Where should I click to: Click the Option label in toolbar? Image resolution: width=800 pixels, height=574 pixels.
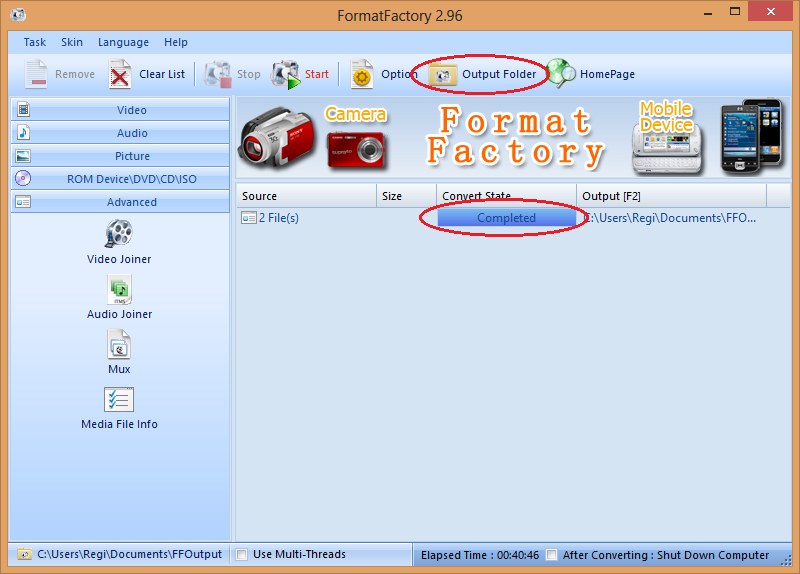coord(399,74)
